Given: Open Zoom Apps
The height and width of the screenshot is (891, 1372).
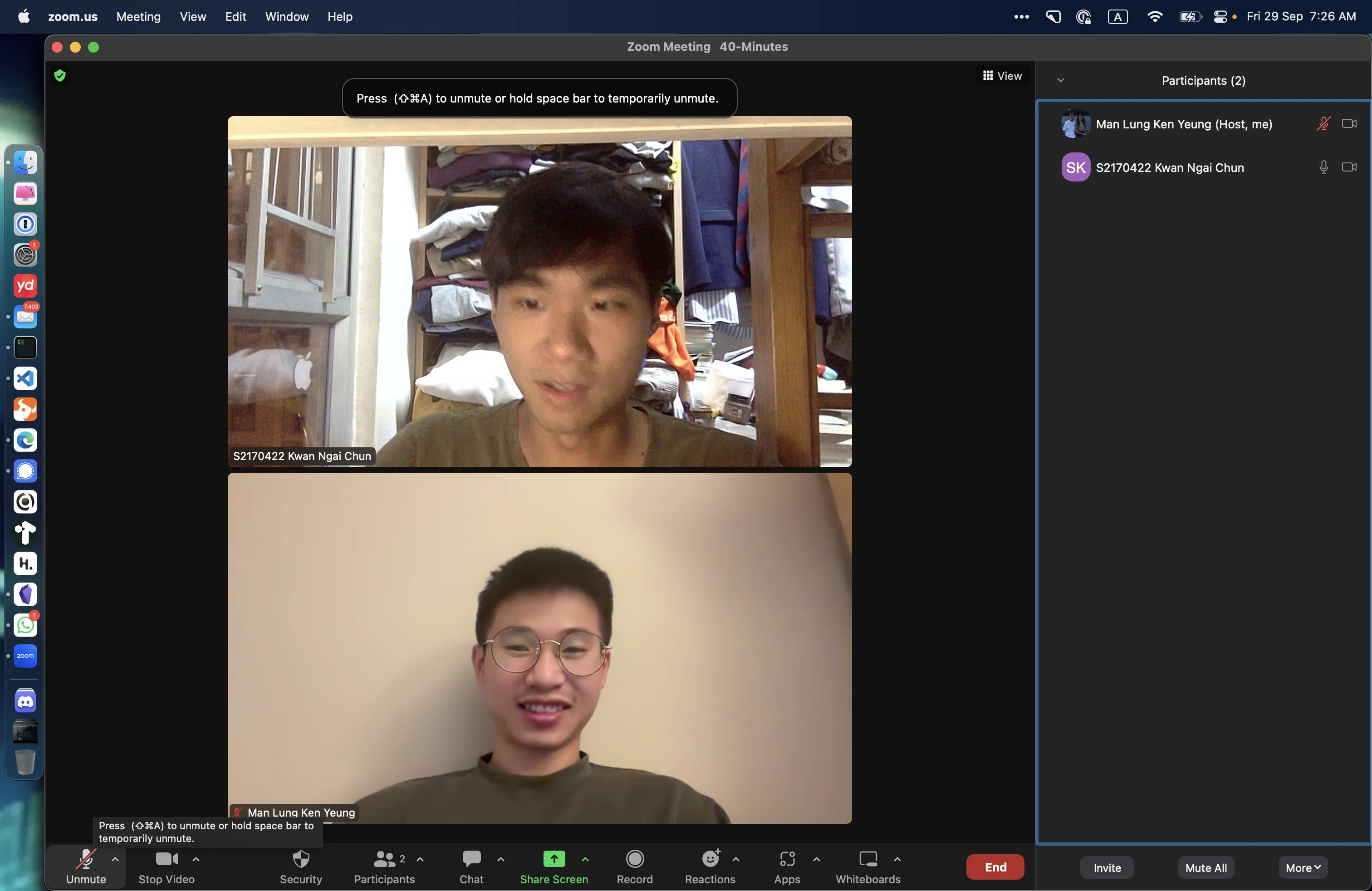Looking at the screenshot, I should coord(787,866).
